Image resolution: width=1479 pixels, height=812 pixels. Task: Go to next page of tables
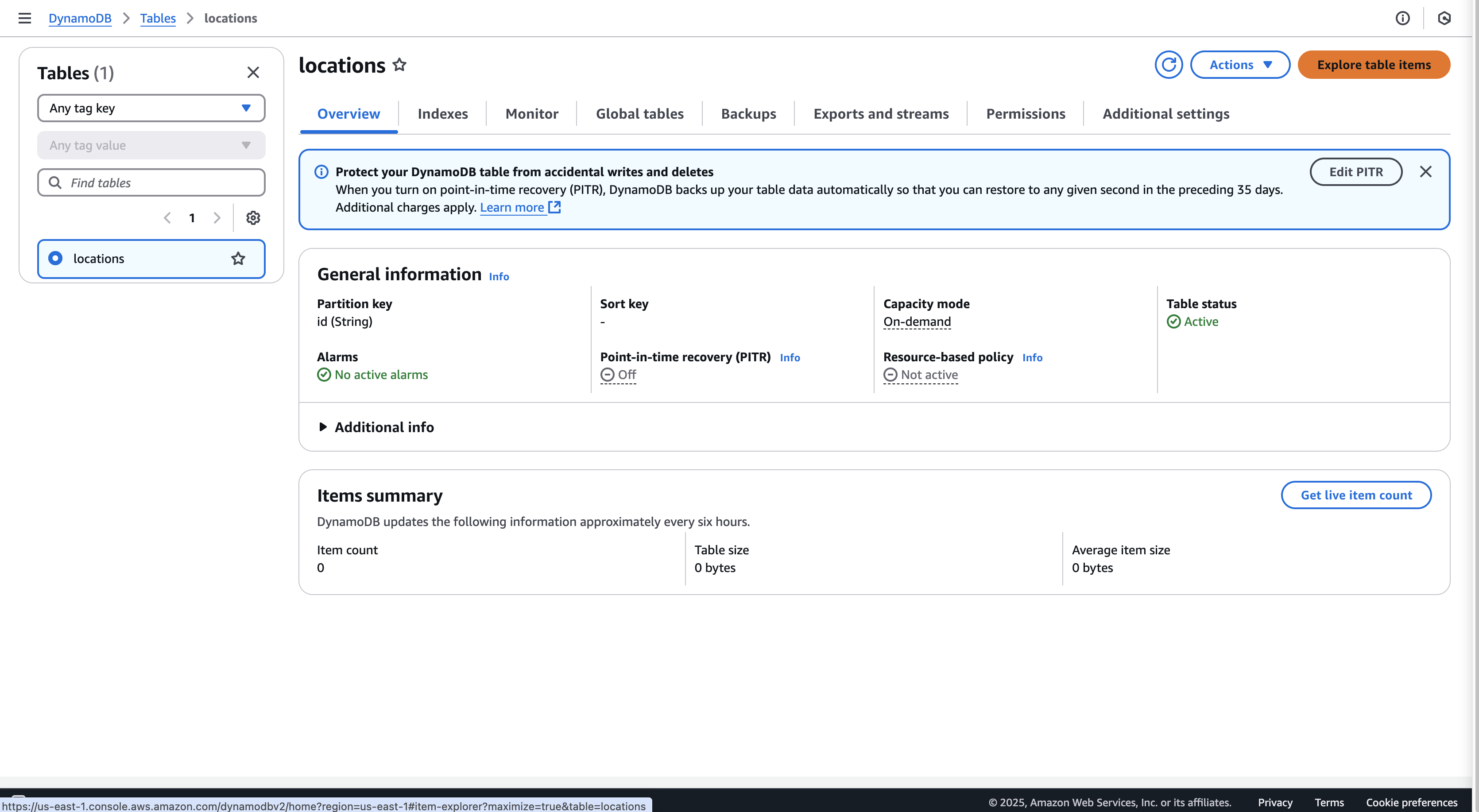(217, 218)
